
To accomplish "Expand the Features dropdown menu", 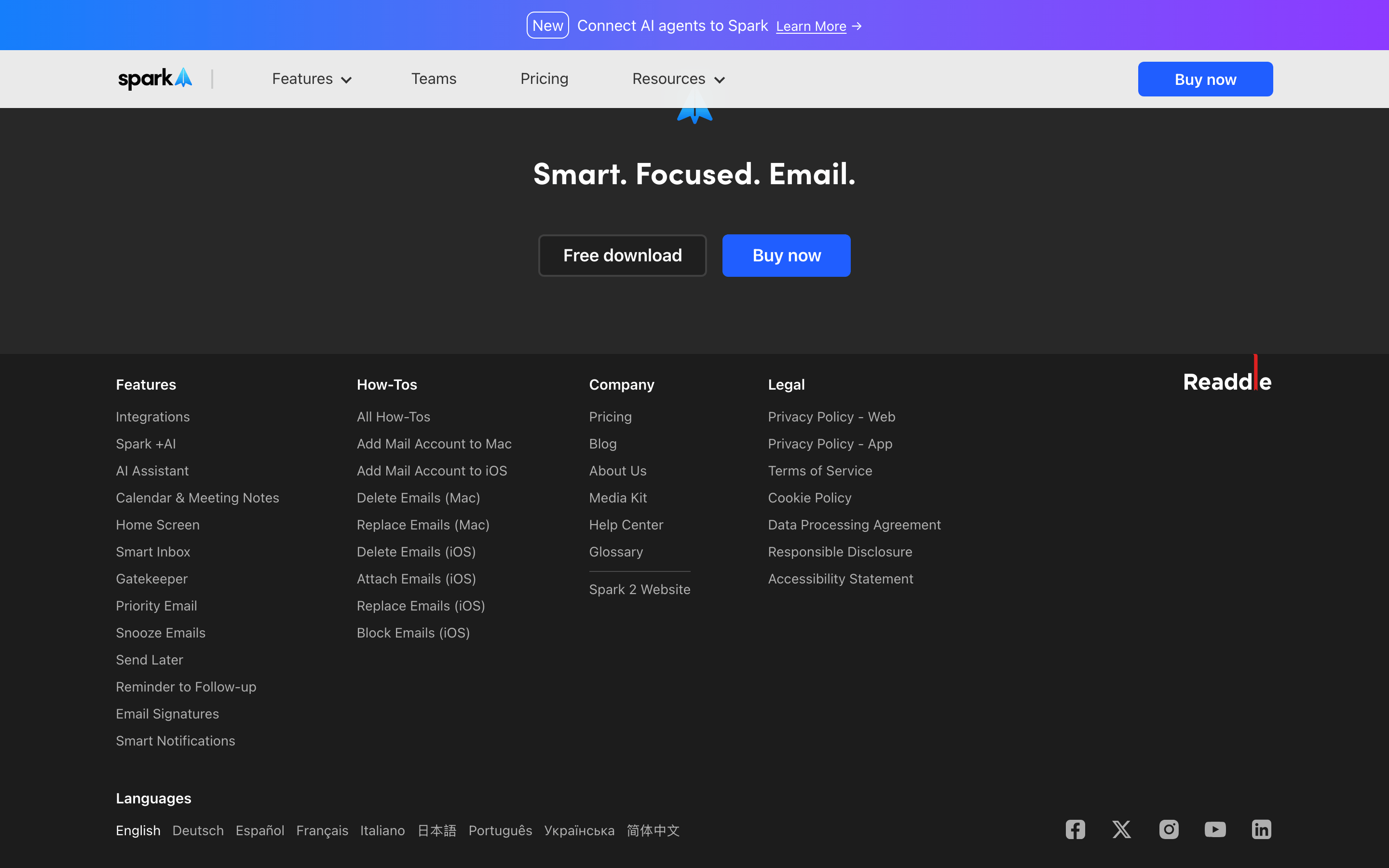I will coord(312,79).
